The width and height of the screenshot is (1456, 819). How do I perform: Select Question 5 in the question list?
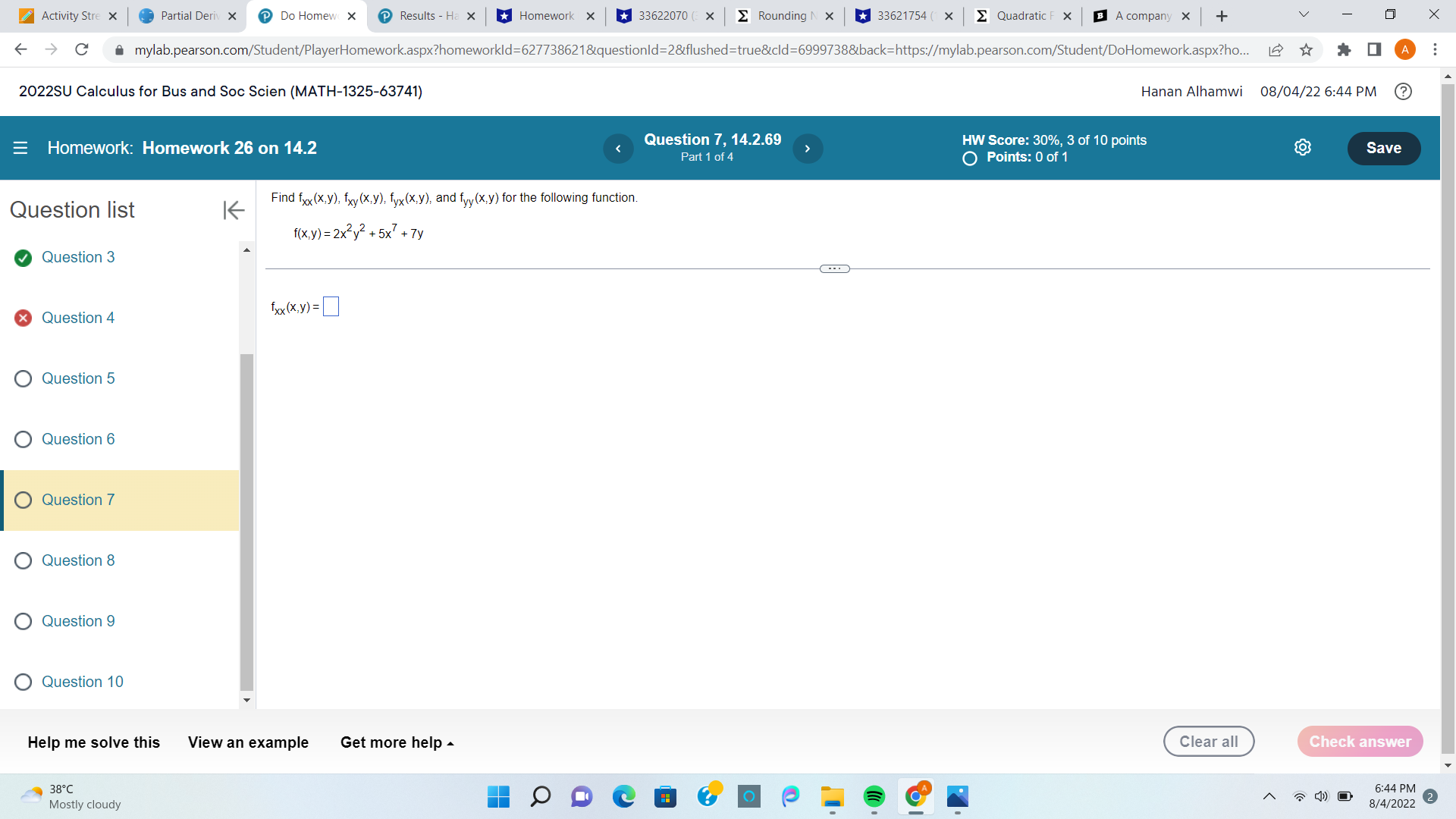78,378
